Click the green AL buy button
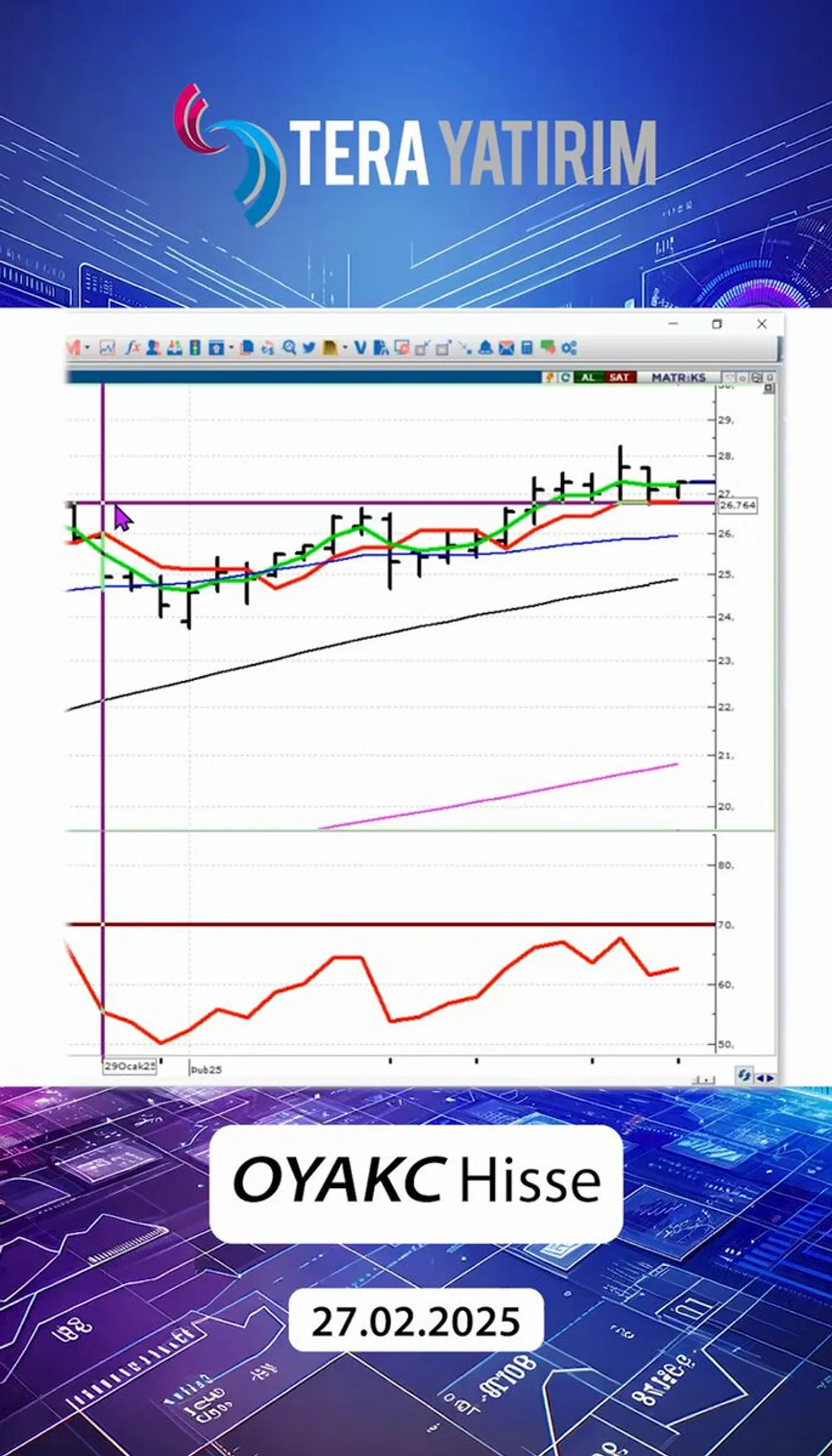Viewport: 832px width, 1456px height. tap(589, 377)
